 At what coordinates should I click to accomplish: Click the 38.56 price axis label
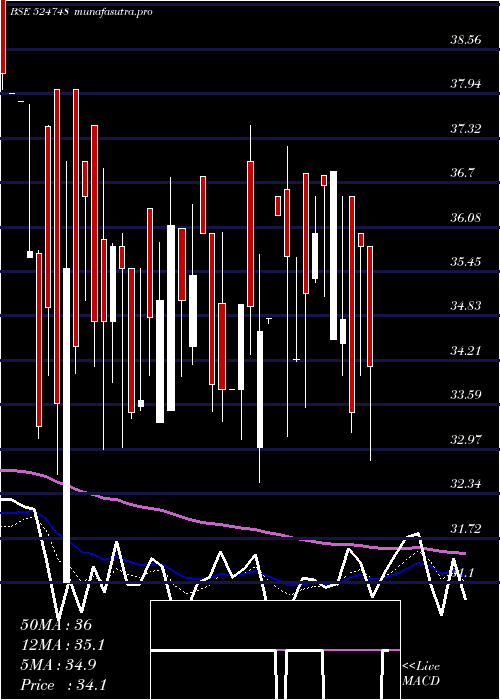[466, 40]
